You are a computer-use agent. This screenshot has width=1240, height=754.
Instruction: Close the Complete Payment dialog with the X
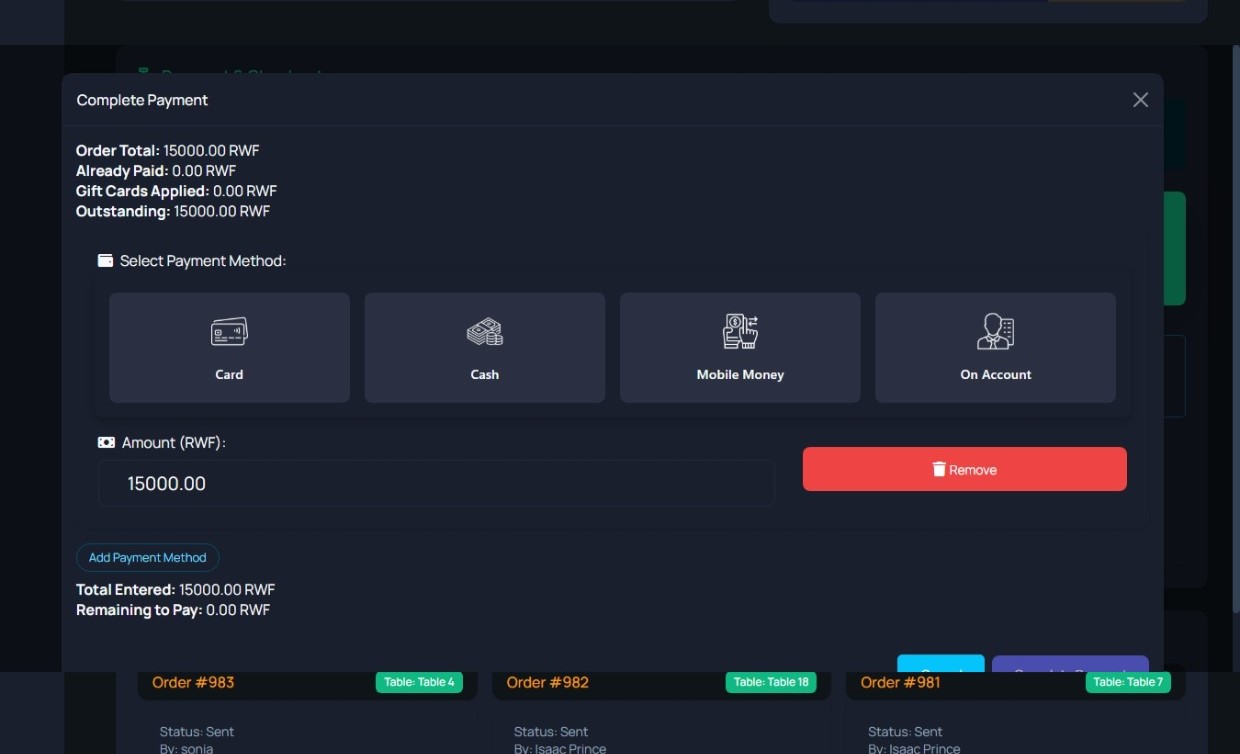[x=1140, y=99]
